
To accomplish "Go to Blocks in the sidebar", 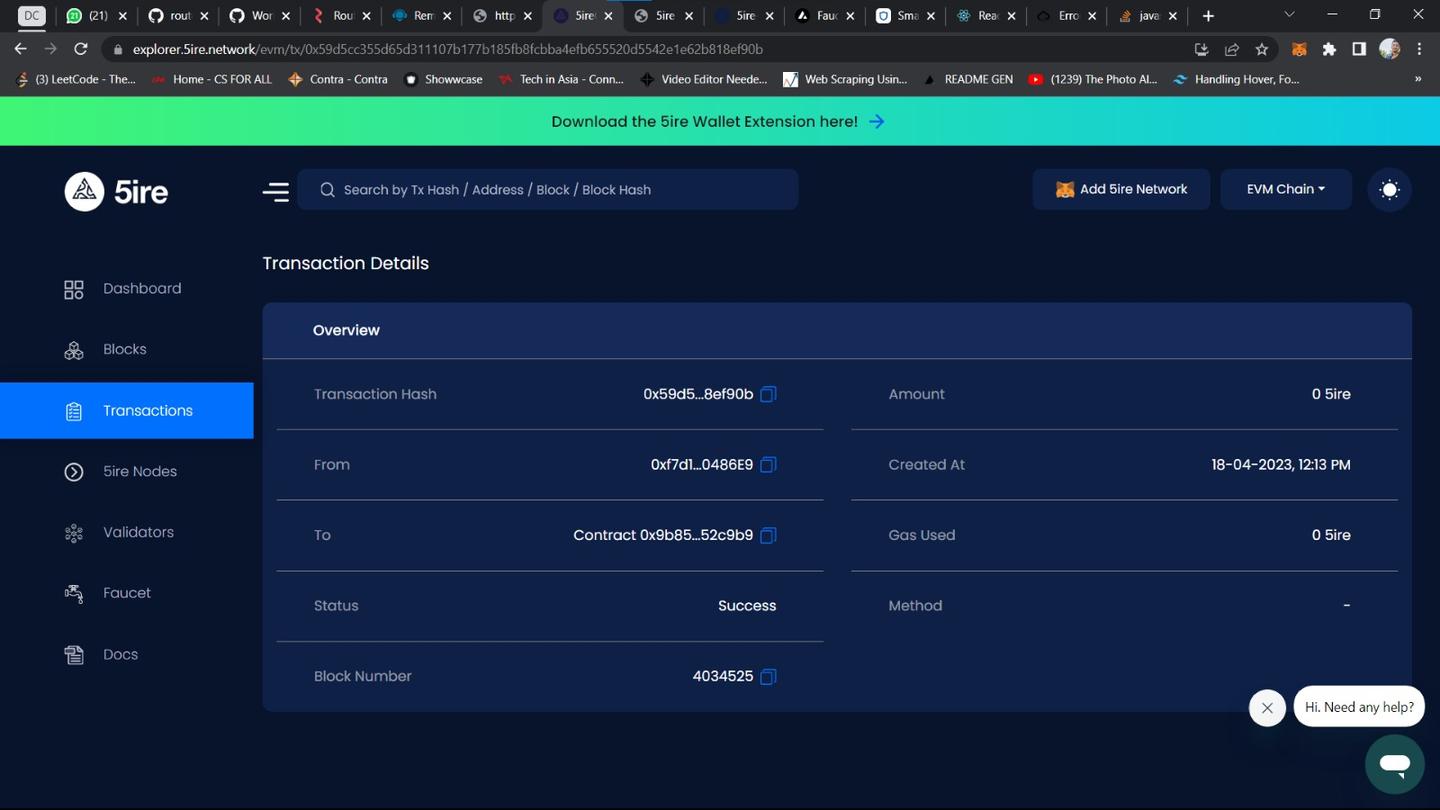I will [126, 350].
